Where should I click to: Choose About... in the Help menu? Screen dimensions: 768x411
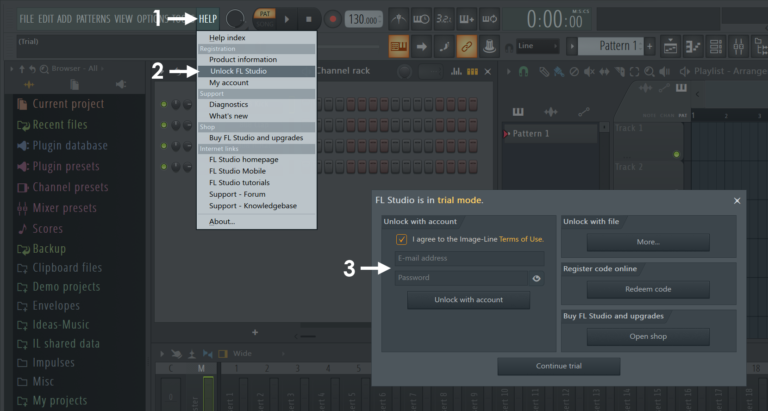[257, 221]
